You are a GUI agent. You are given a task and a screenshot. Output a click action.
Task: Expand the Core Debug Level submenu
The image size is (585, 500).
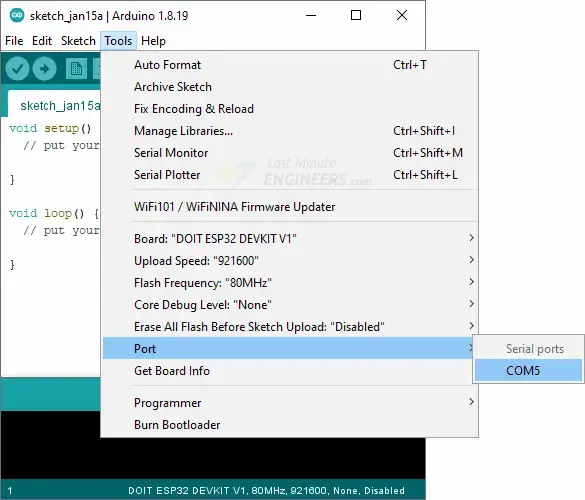pyautogui.click(x=290, y=304)
